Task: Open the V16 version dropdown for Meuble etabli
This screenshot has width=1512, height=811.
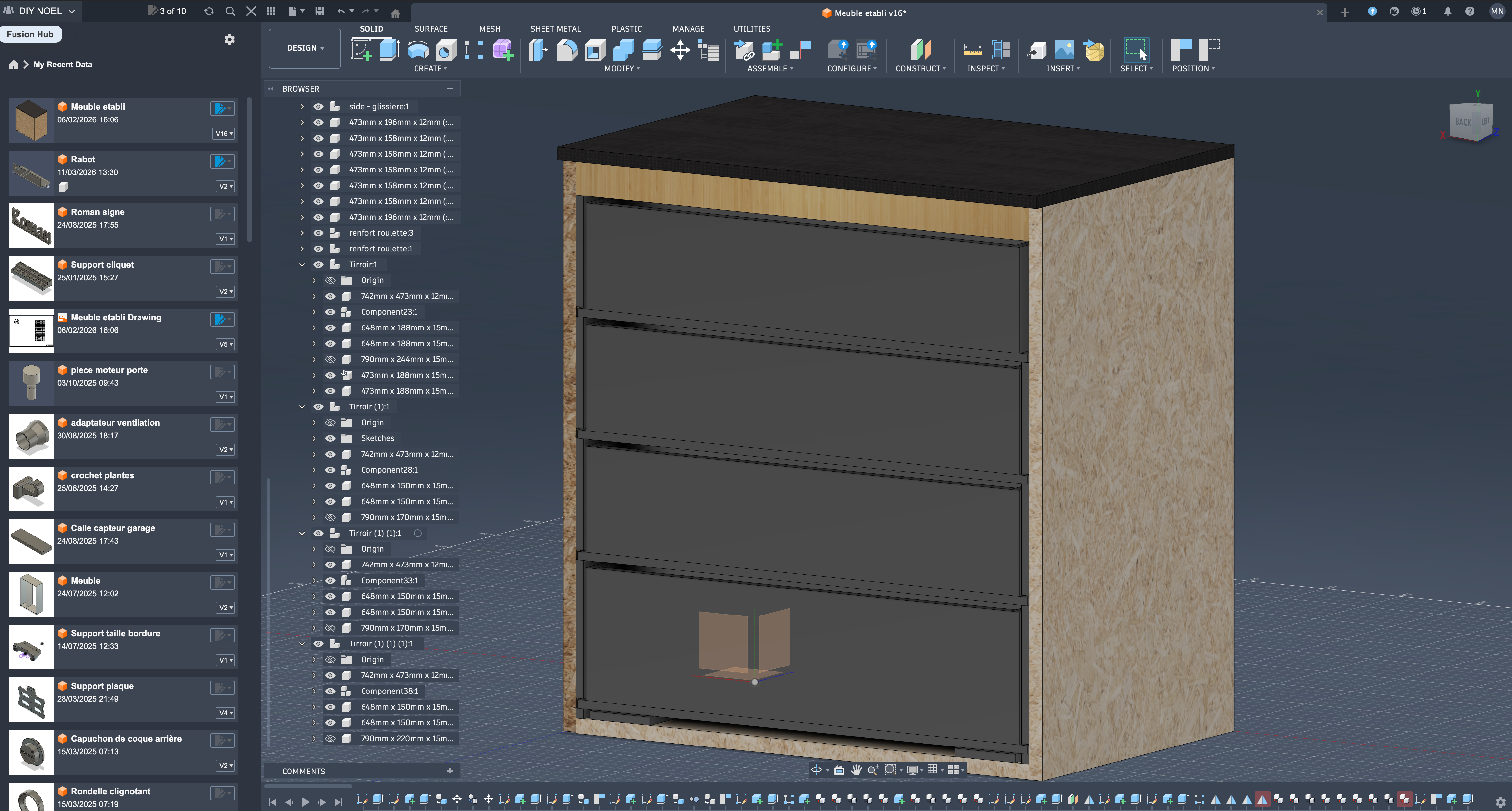Action: [x=224, y=133]
